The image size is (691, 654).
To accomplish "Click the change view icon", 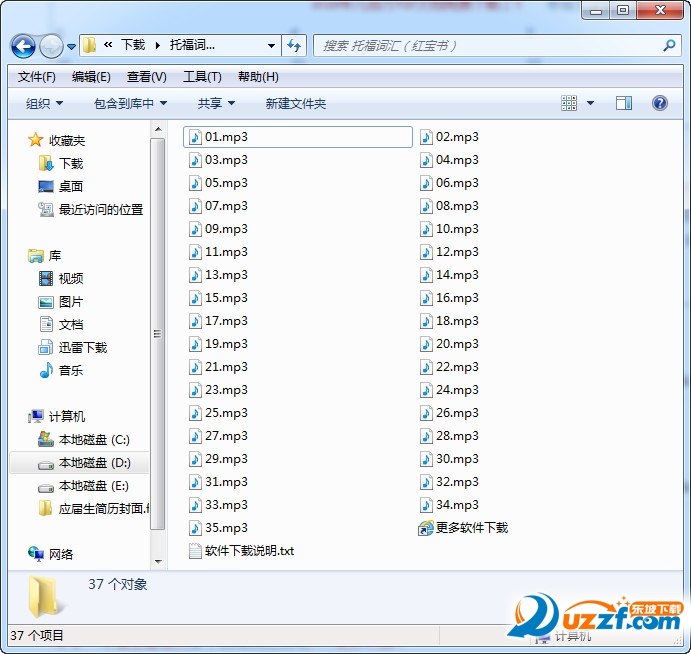I will (x=568, y=104).
